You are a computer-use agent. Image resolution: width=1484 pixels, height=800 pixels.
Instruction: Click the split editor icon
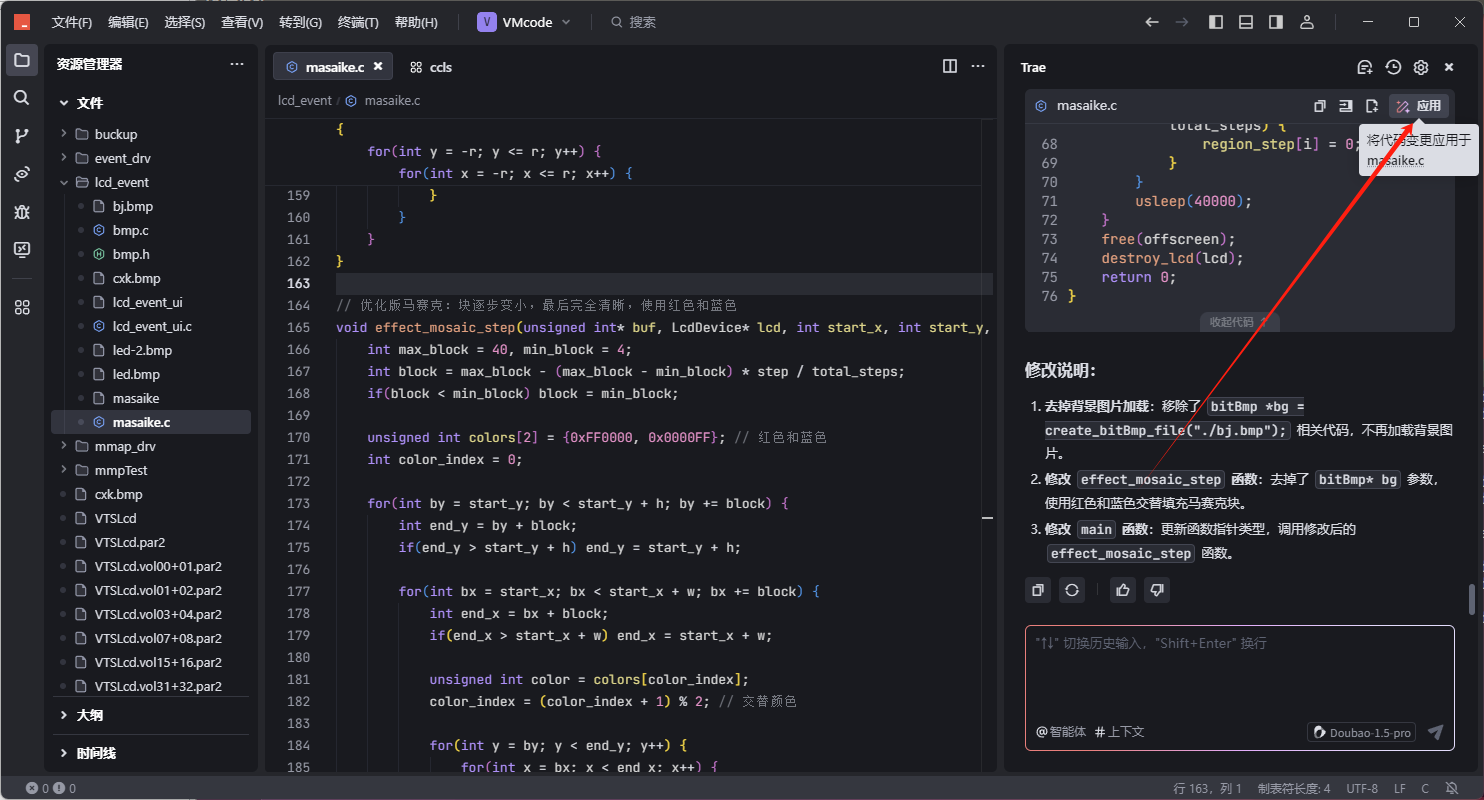coord(950,66)
